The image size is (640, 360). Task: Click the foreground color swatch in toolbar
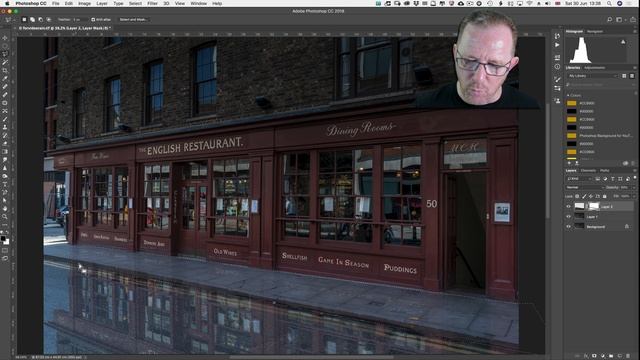(3, 238)
